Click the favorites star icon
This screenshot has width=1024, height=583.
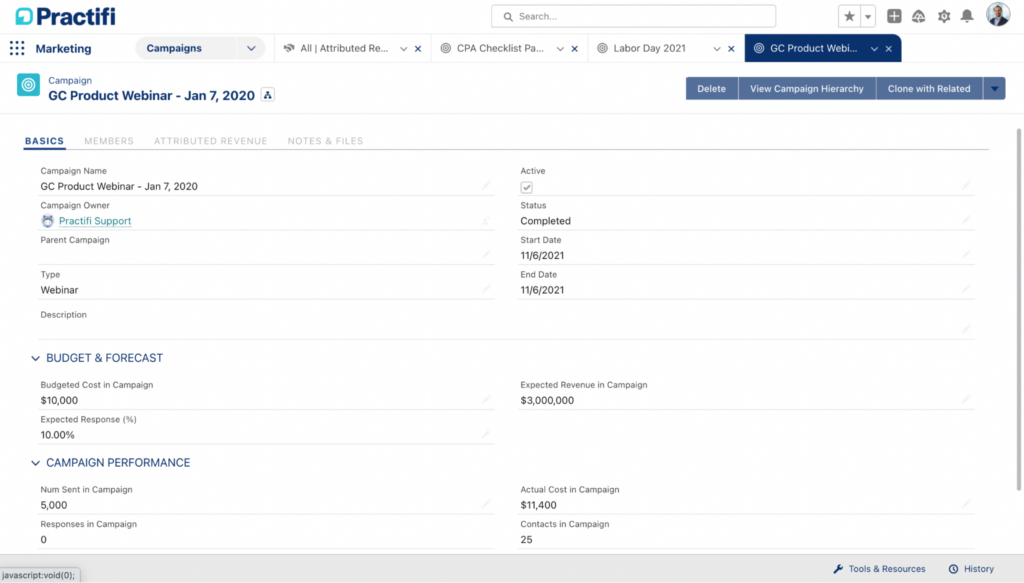coord(849,16)
